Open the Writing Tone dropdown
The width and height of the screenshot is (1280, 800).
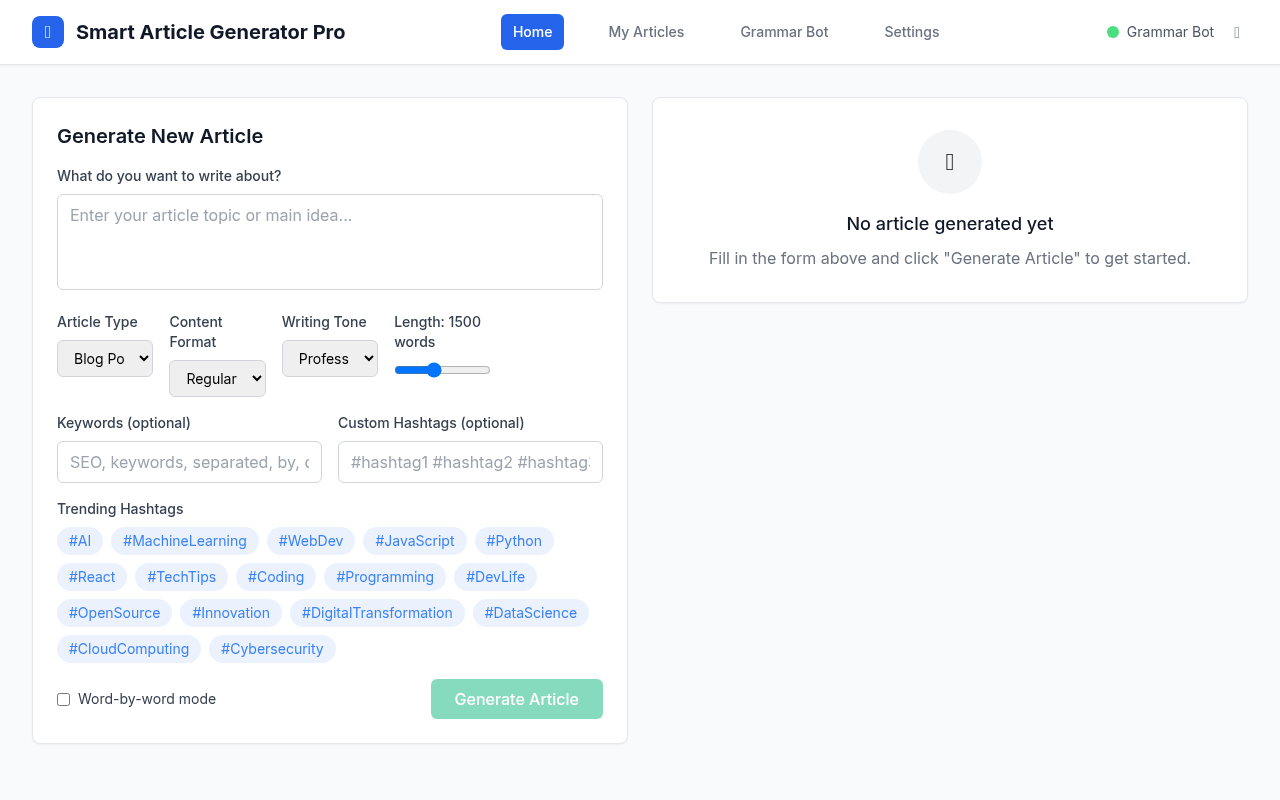pos(329,359)
